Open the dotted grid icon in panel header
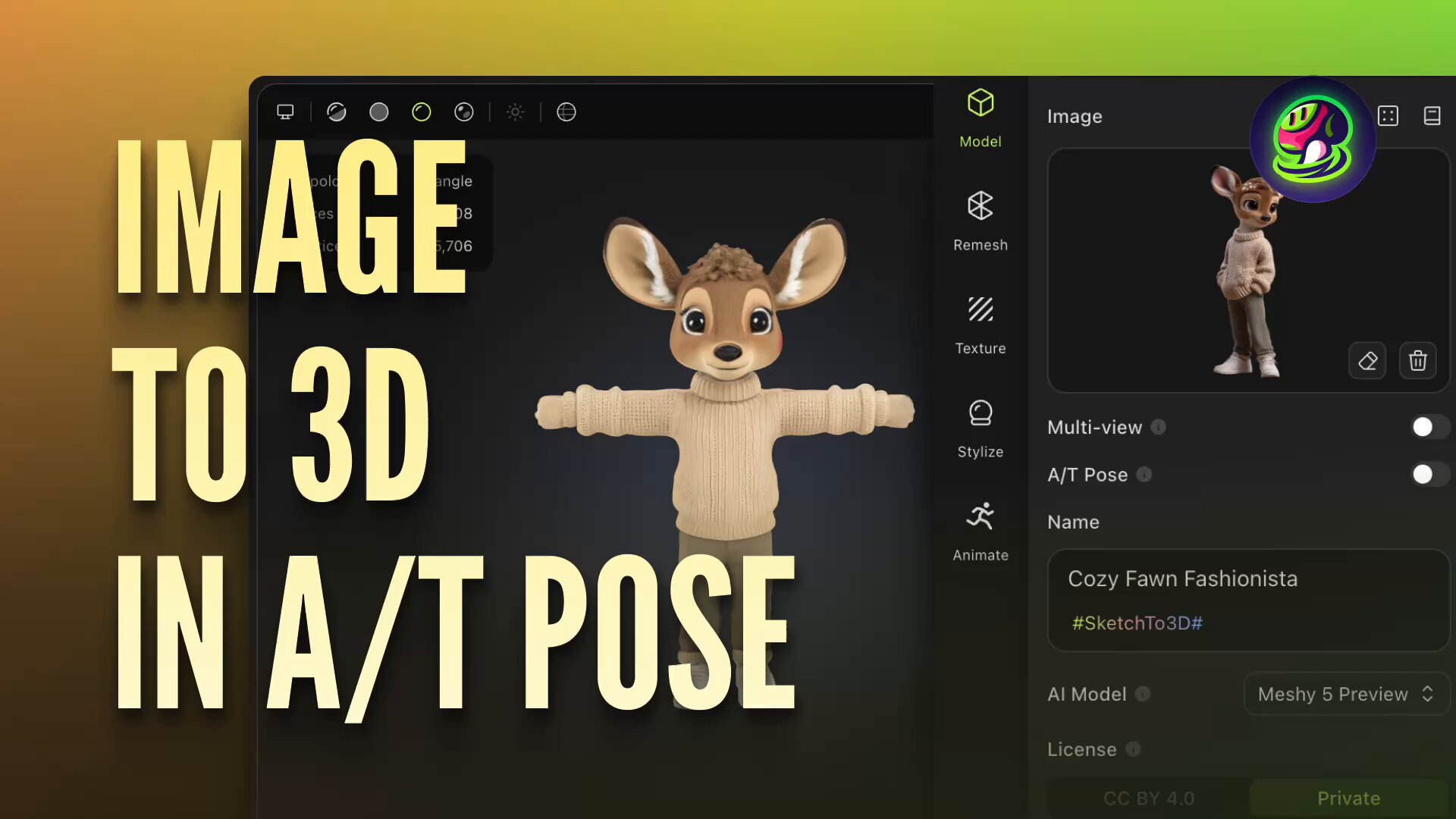This screenshot has width=1456, height=819. coord(1388,116)
